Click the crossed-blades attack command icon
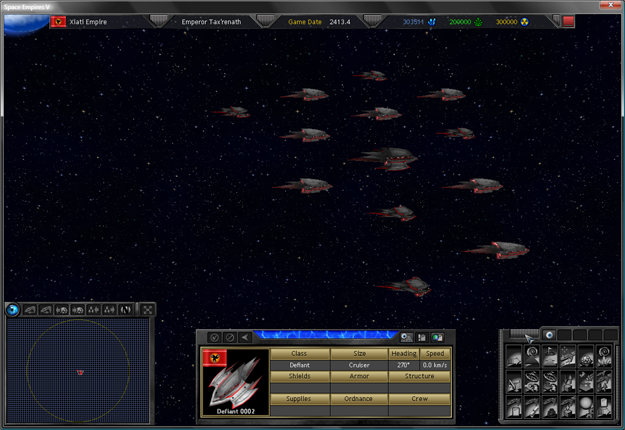The image size is (625, 430). 514,382
